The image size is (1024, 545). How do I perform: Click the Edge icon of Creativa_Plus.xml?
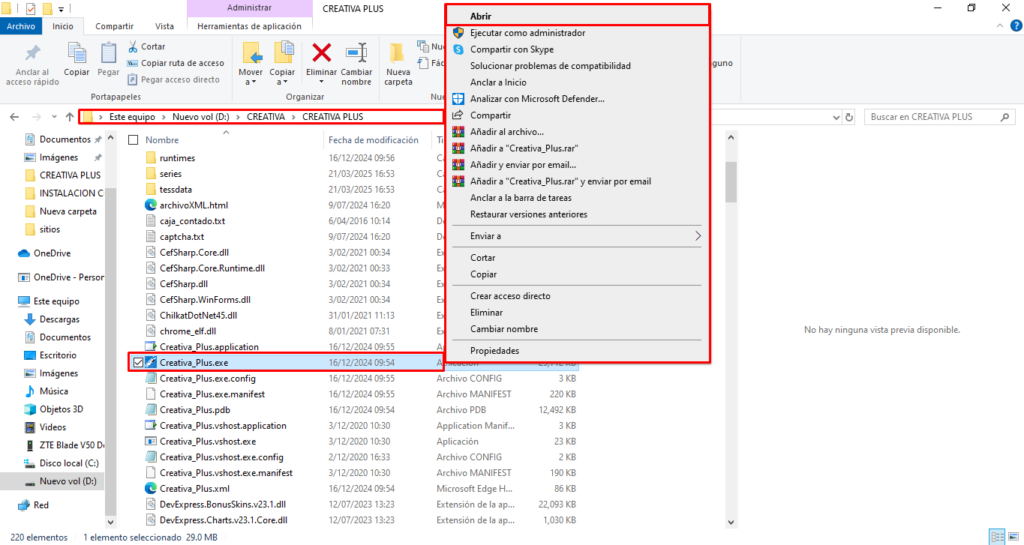151,488
